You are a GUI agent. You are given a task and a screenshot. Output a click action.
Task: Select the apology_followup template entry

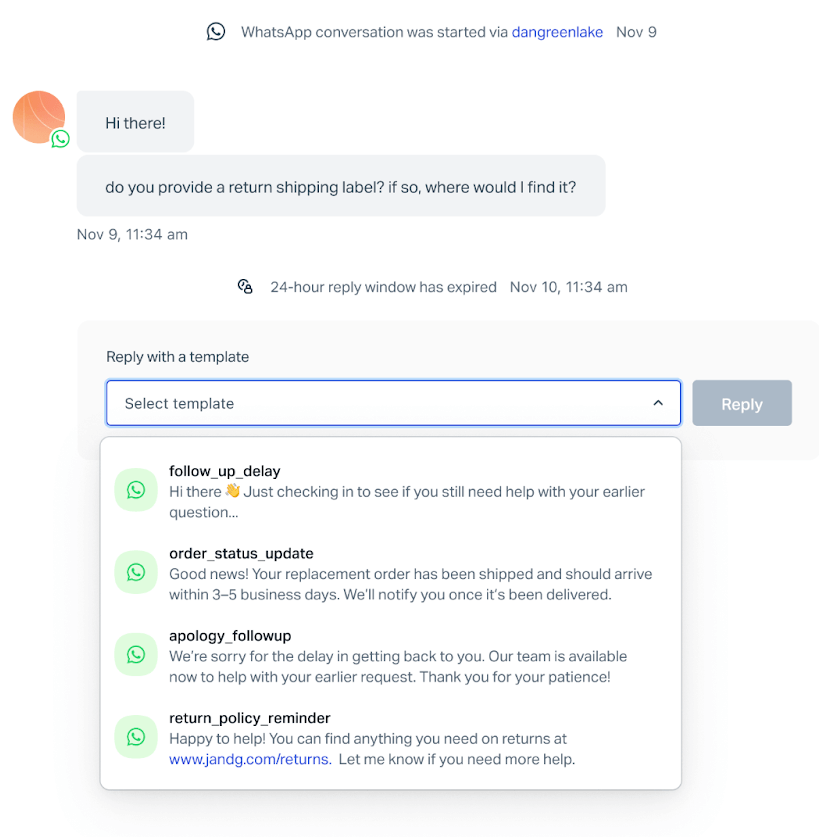pyautogui.click(x=390, y=656)
